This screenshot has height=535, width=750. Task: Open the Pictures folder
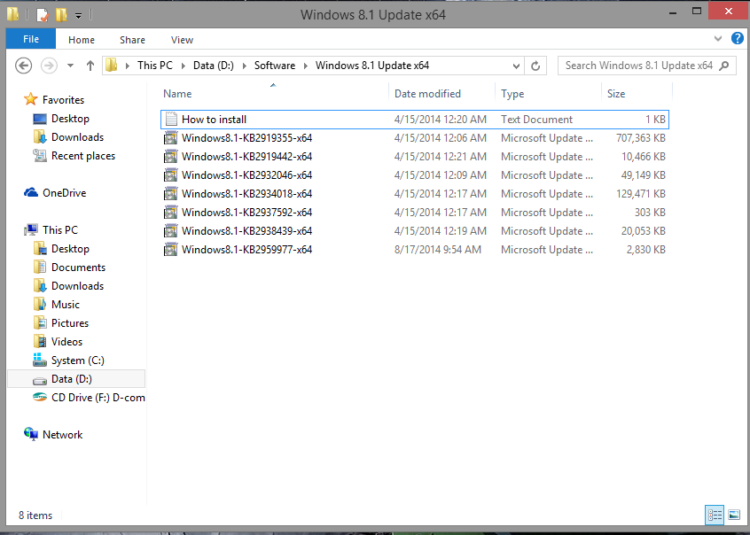[x=70, y=324]
